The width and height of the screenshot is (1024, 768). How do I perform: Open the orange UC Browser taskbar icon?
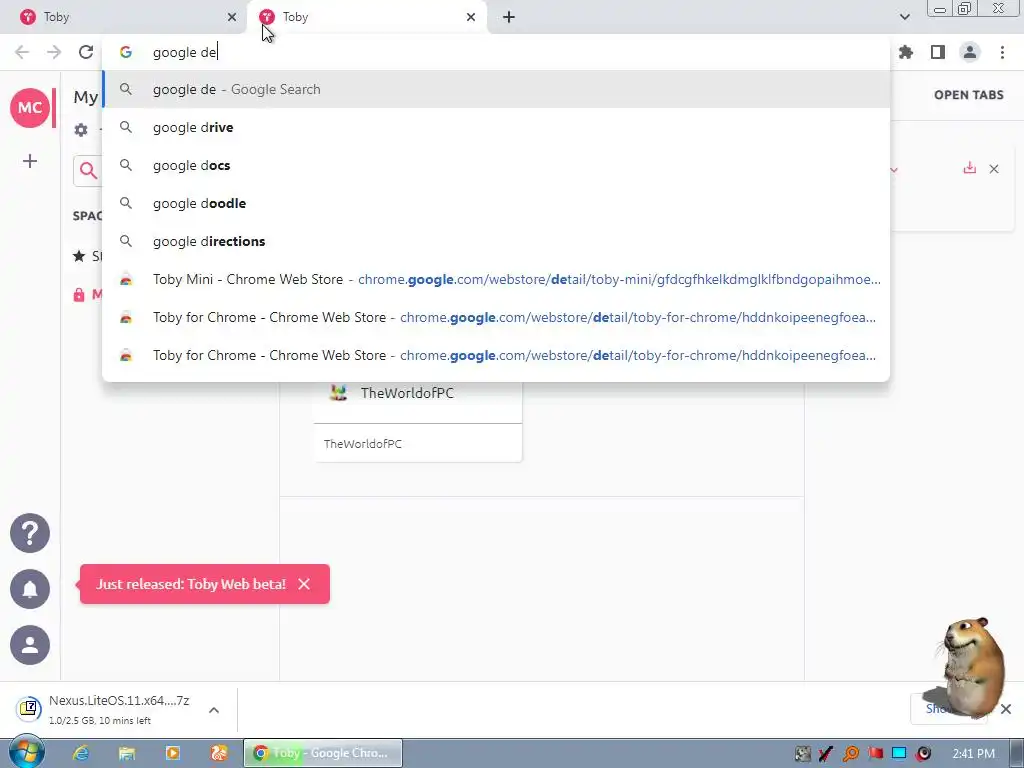[x=219, y=753]
